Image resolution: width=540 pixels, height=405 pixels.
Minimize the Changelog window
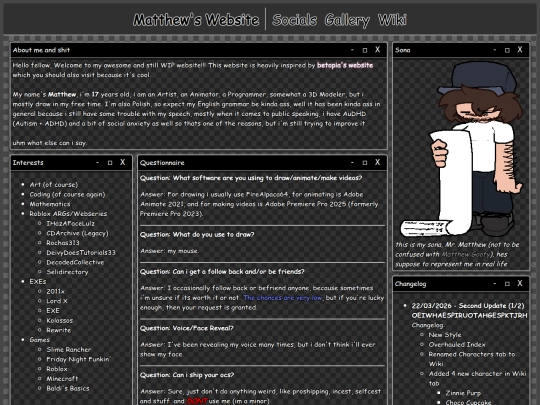click(x=495, y=284)
